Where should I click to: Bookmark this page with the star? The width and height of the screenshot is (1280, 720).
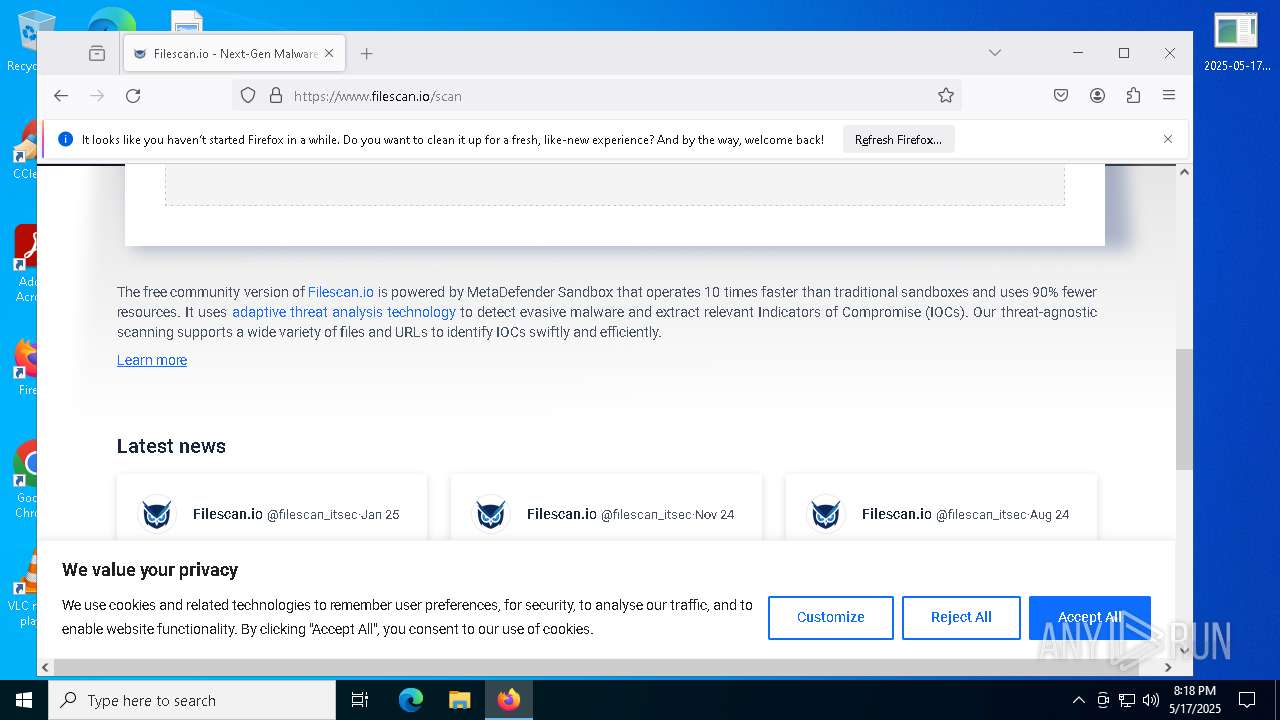945,96
